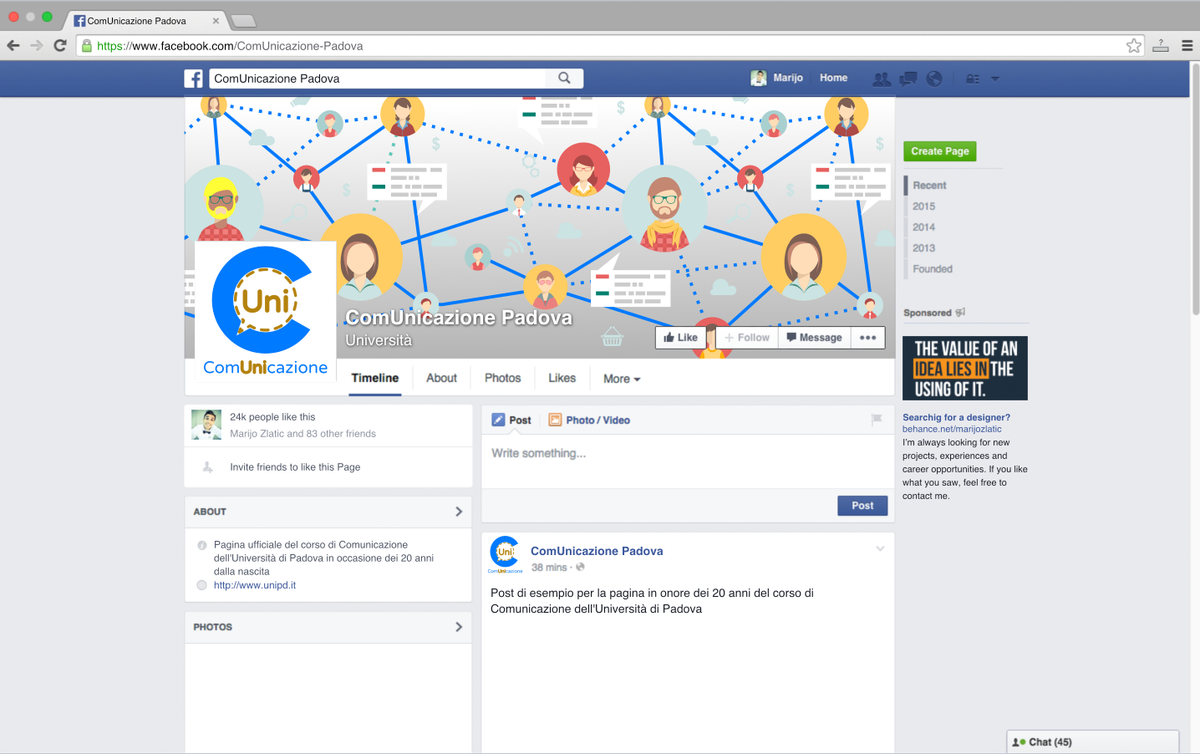
Task: Click the flag icon in the post composer
Action: [x=876, y=420]
